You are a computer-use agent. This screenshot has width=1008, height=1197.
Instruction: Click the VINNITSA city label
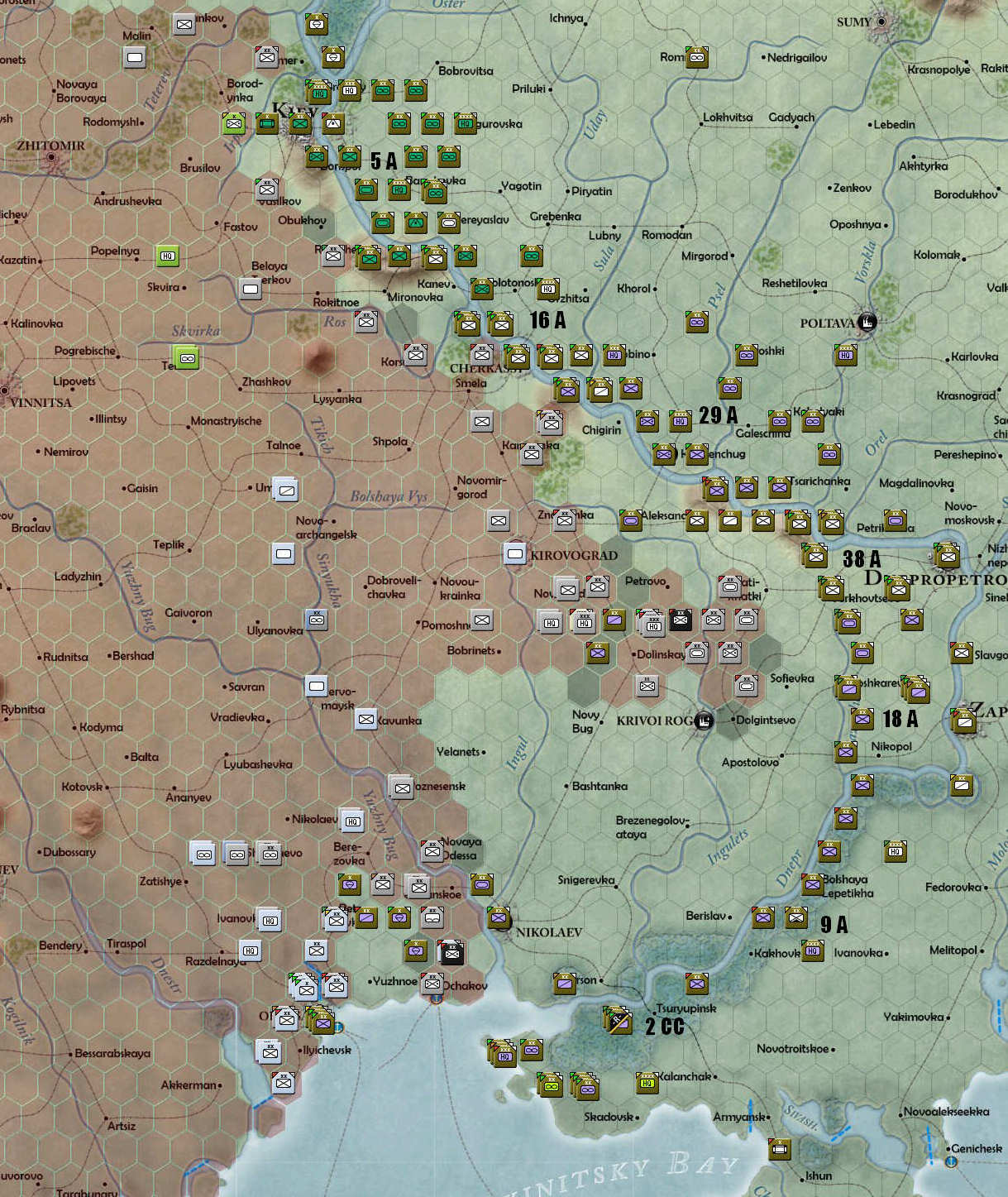[x=41, y=403]
